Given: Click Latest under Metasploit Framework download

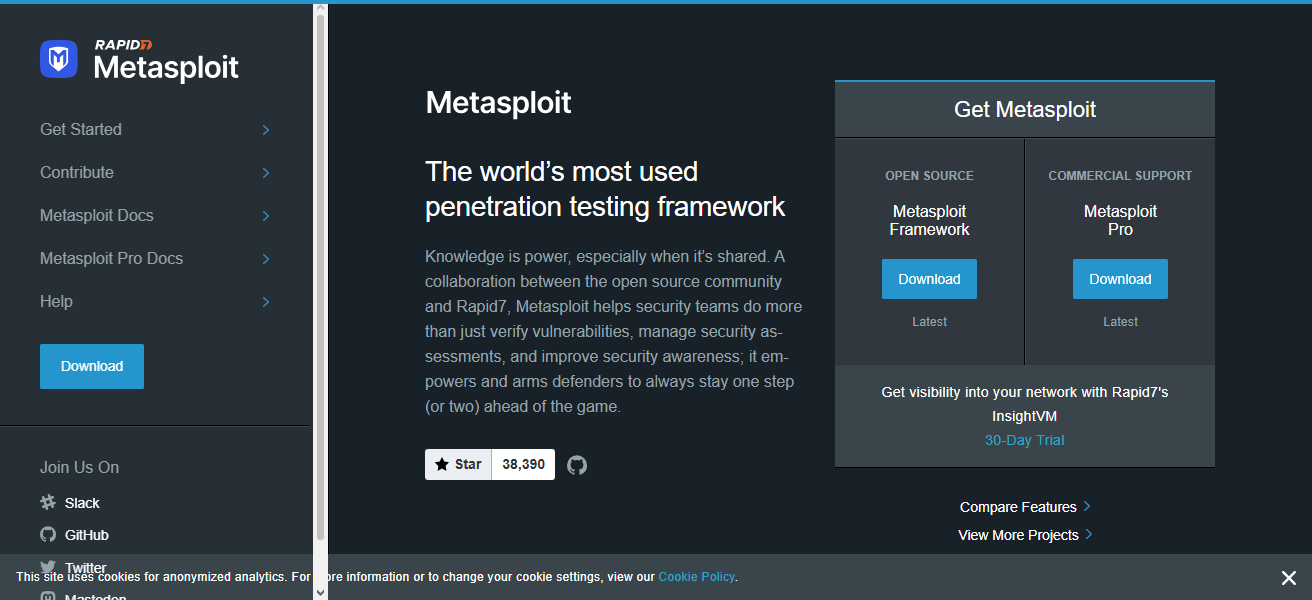Looking at the screenshot, I should [929, 322].
